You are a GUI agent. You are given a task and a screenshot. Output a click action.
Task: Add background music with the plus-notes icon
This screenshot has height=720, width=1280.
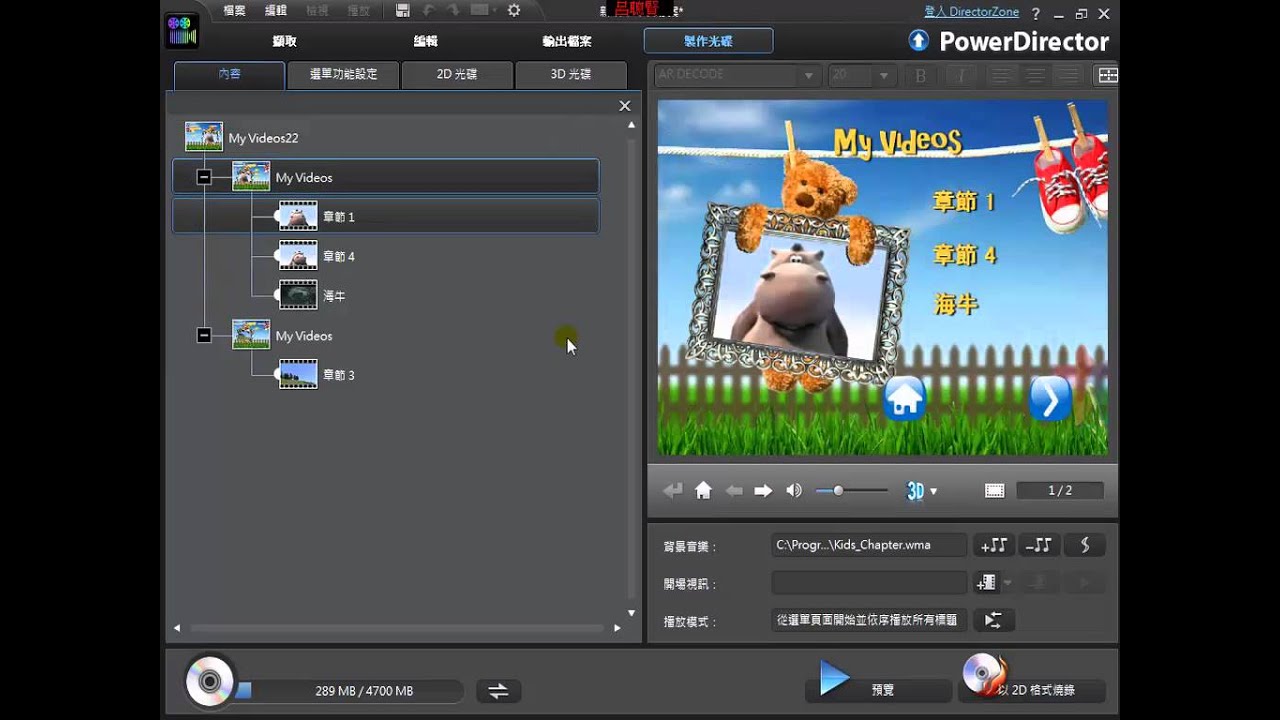[994, 545]
